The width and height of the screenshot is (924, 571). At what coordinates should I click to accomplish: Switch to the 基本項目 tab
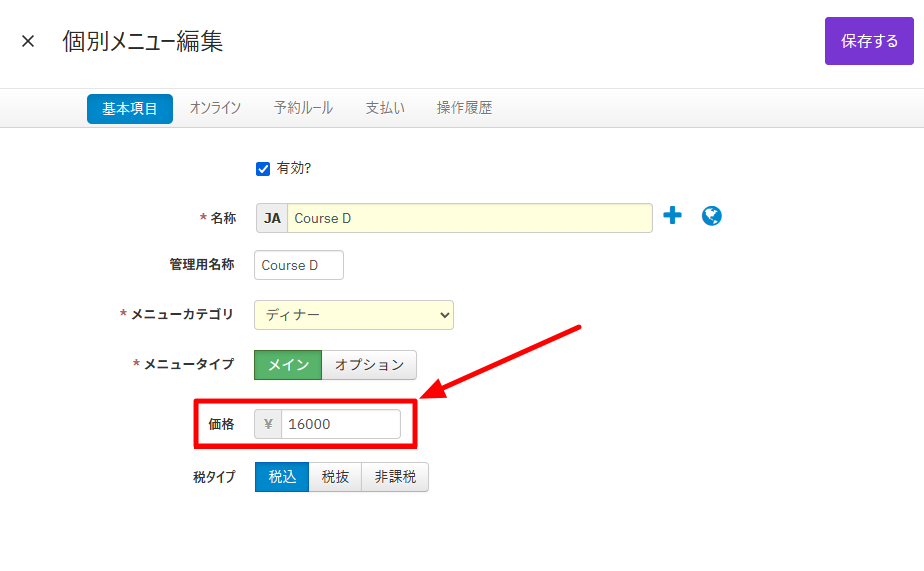click(x=130, y=109)
